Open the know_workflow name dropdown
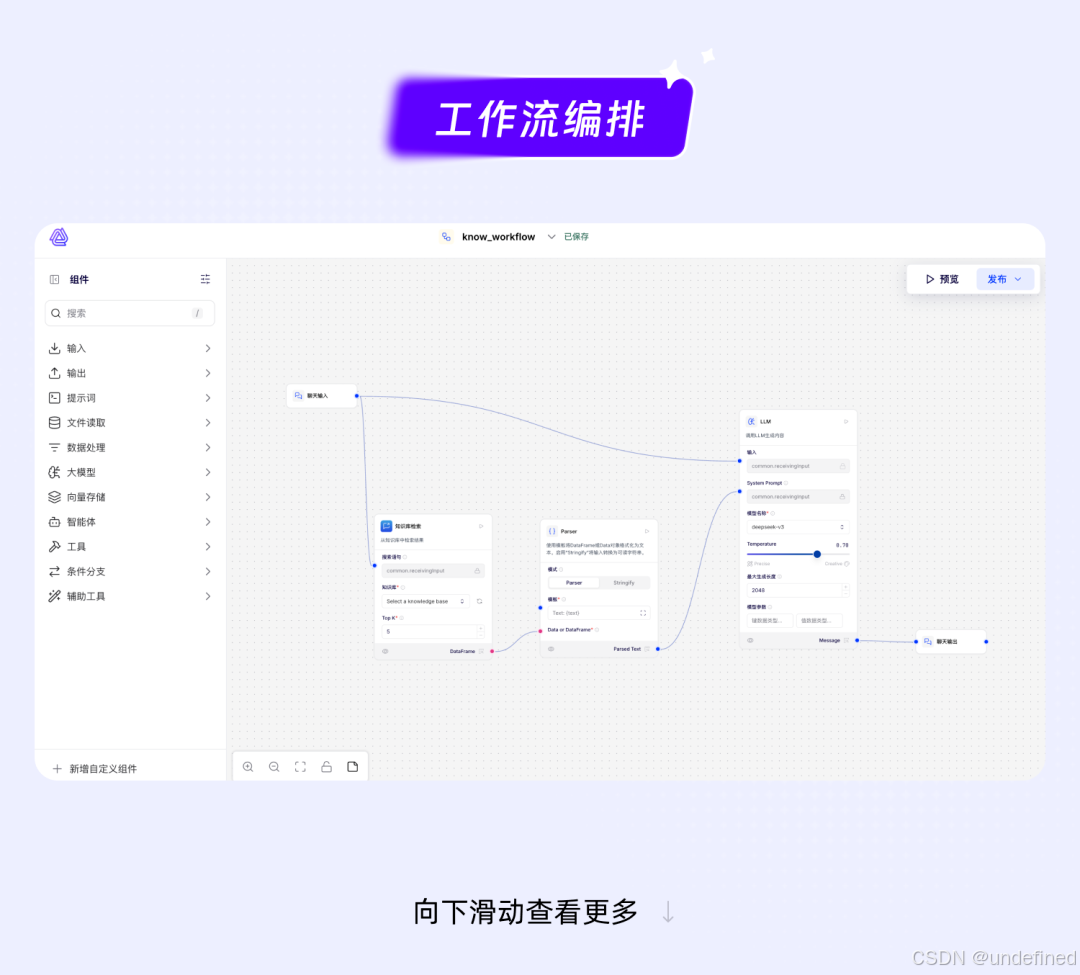Viewport: 1080px width, 975px height. [x=552, y=237]
